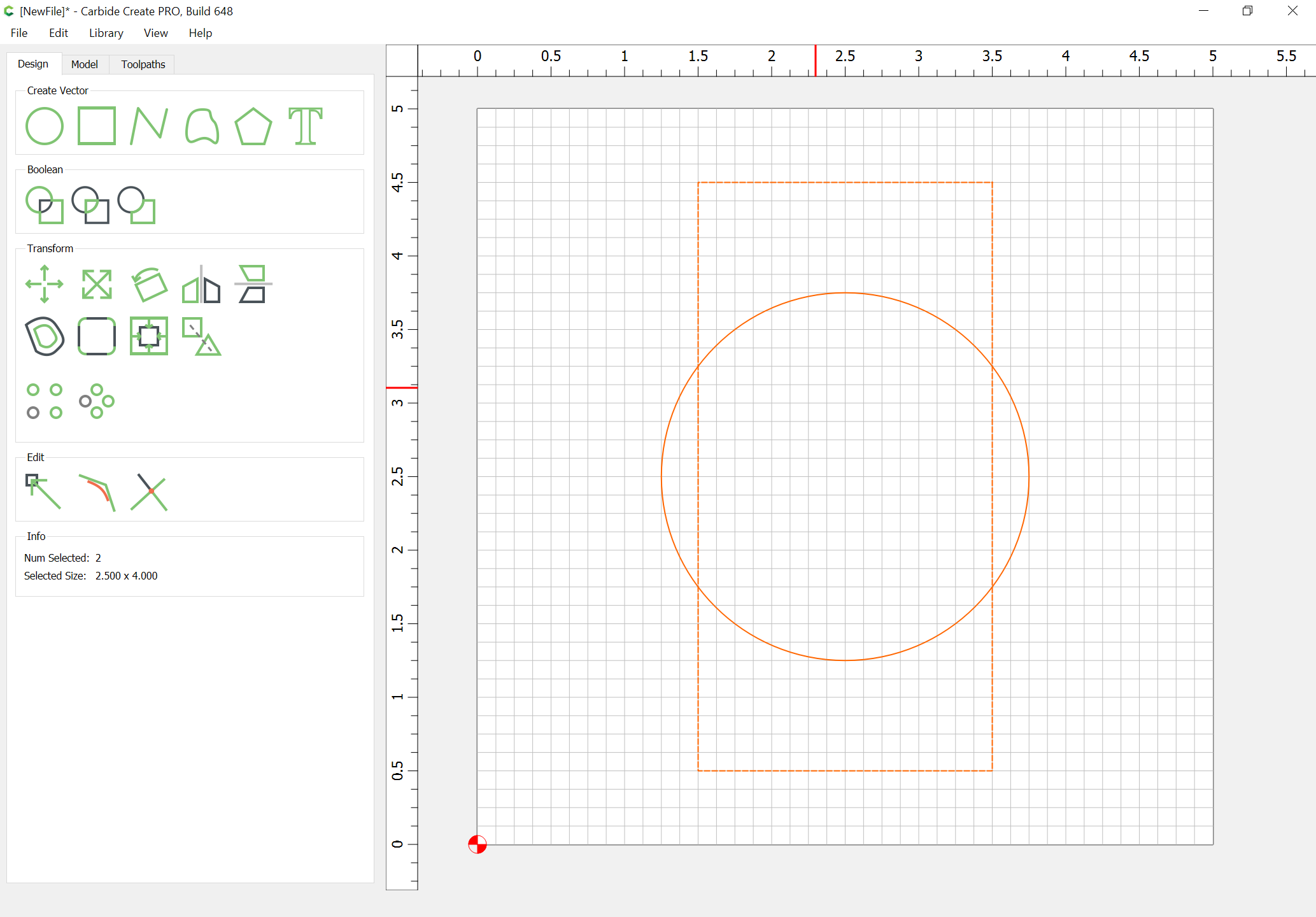
Task: Apply Boolean Intersection to selection
Action: coord(90,205)
